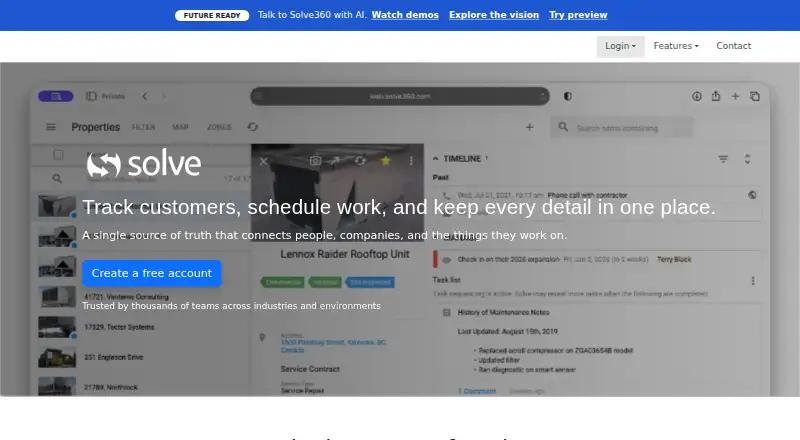Screen dimensions: 800x440
Task: Click the share arrow icon over the photo
Action: point(334,161)
